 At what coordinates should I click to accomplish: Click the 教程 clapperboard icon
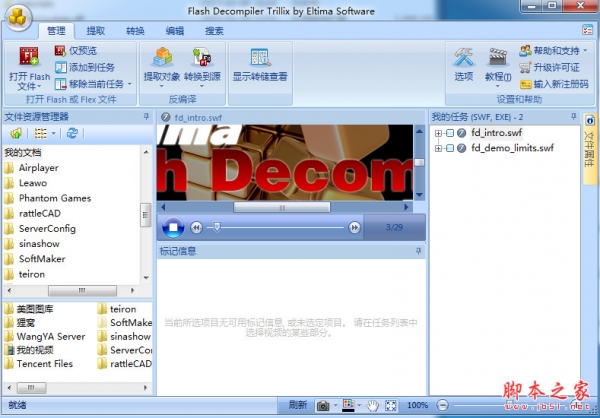pos(498,57)
